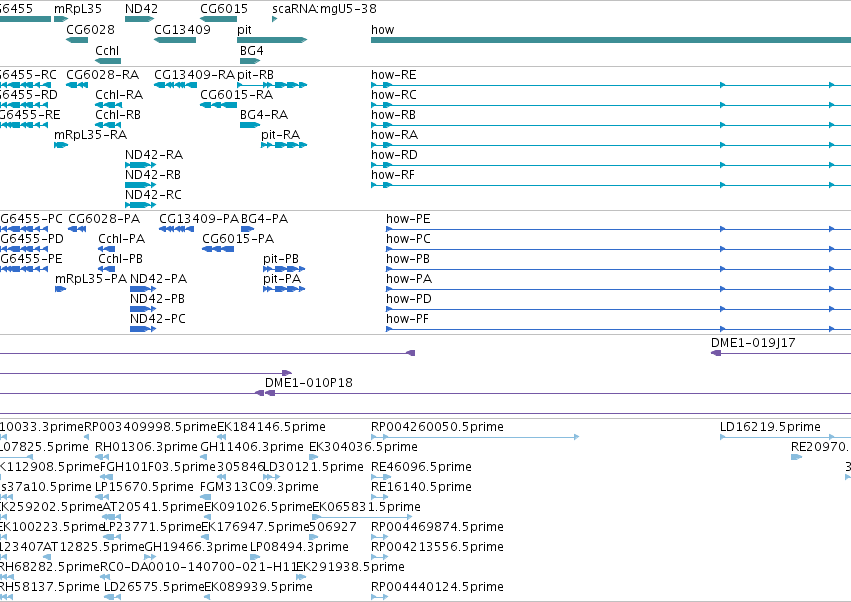Image resolution: width=851 pixels, height=602 pixels.
Task: Select transcript label 'BG4-RA'
Action: coord(264,115)
